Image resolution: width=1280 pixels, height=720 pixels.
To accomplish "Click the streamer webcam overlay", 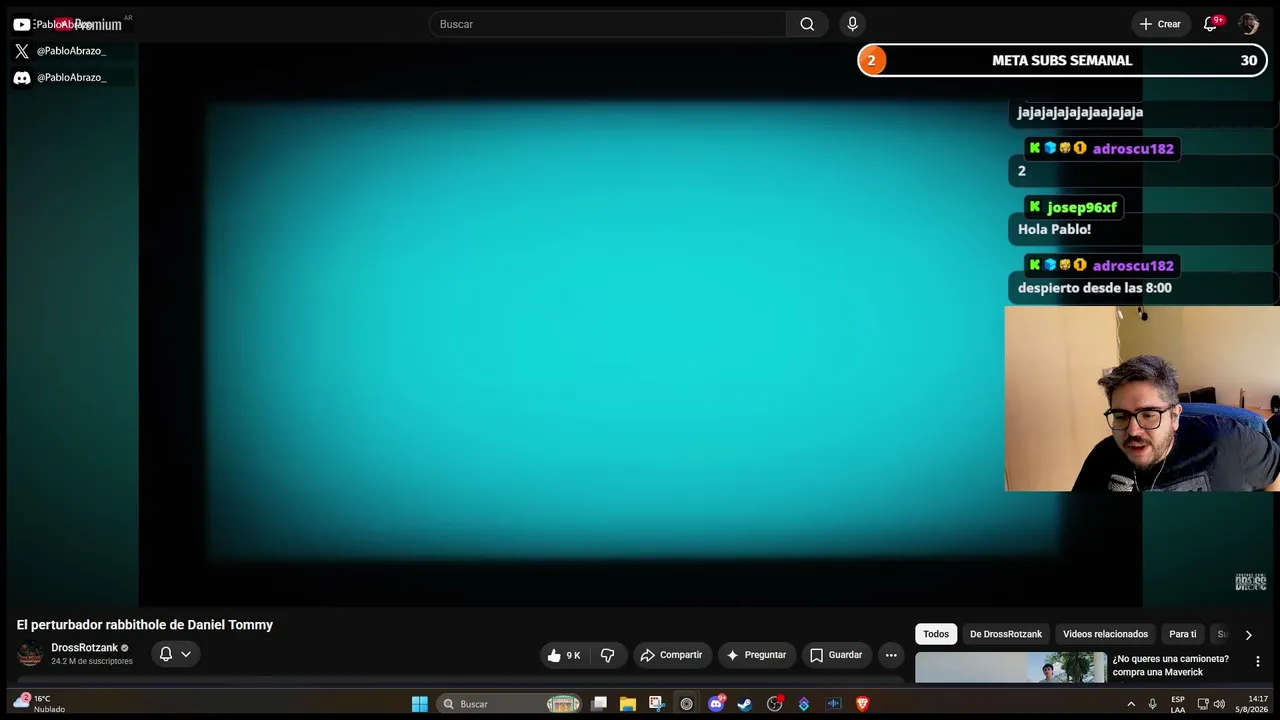I will tap(1142, 398).
